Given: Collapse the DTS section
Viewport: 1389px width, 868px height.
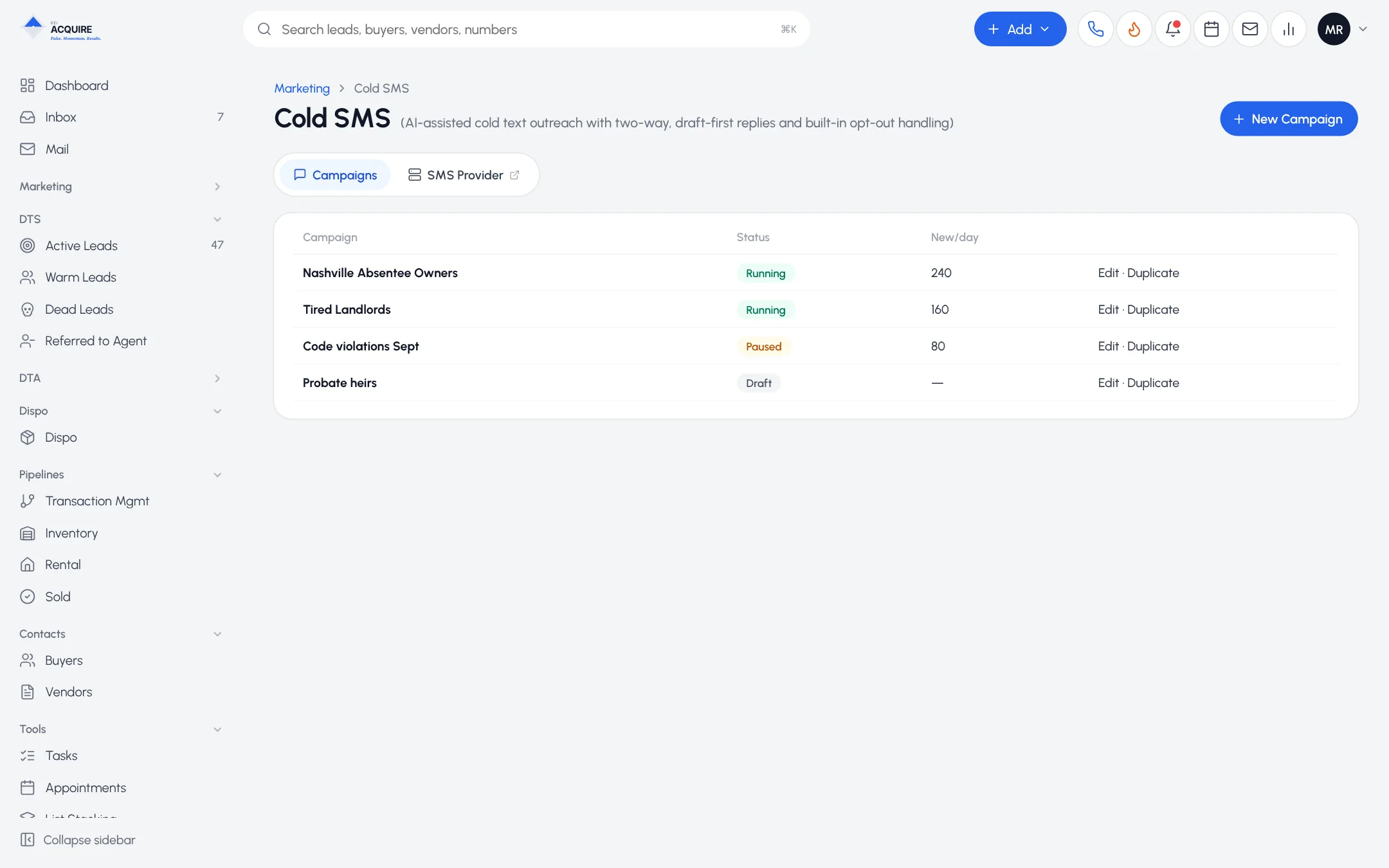Looking at the screenshot, I should click(122, 219).
